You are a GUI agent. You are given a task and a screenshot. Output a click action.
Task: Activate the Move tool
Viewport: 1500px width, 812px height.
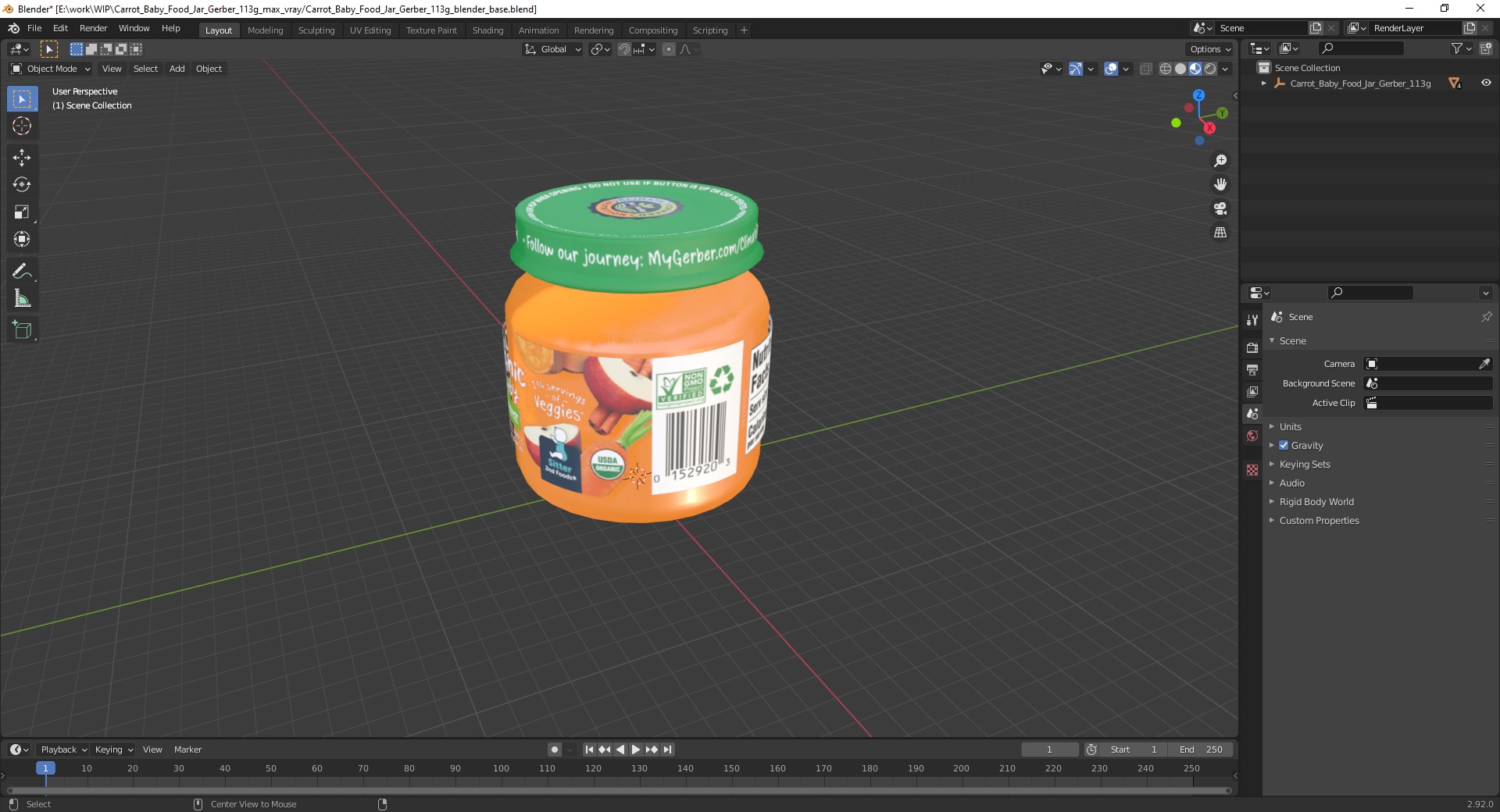[x=22, y=158]
